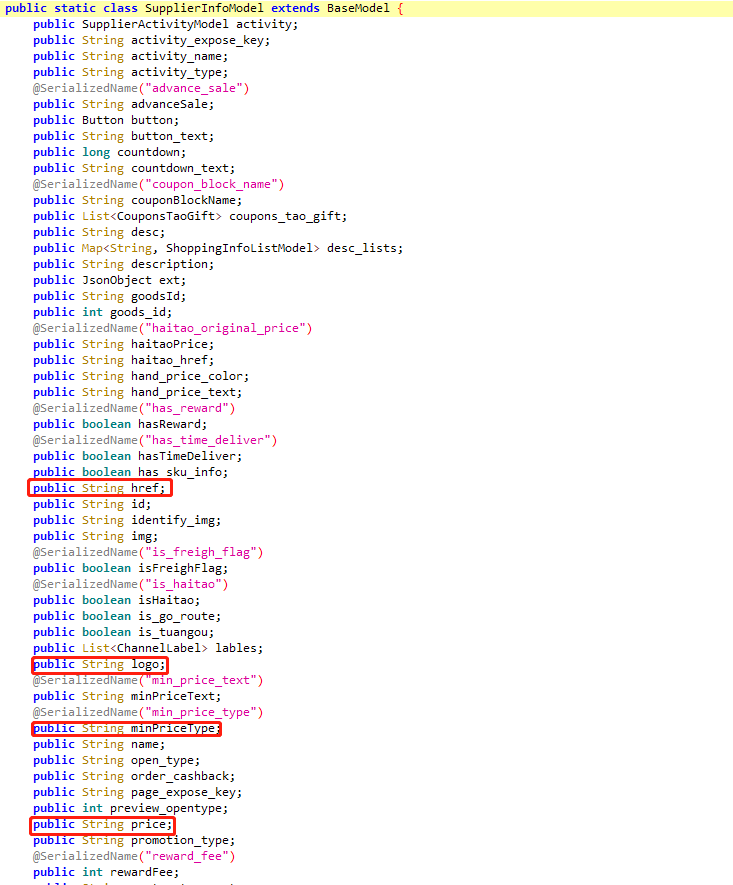This screenshot has width=733, height=885.
Task: Click the line 'public String img;'
Action: [x=95, y=536]
